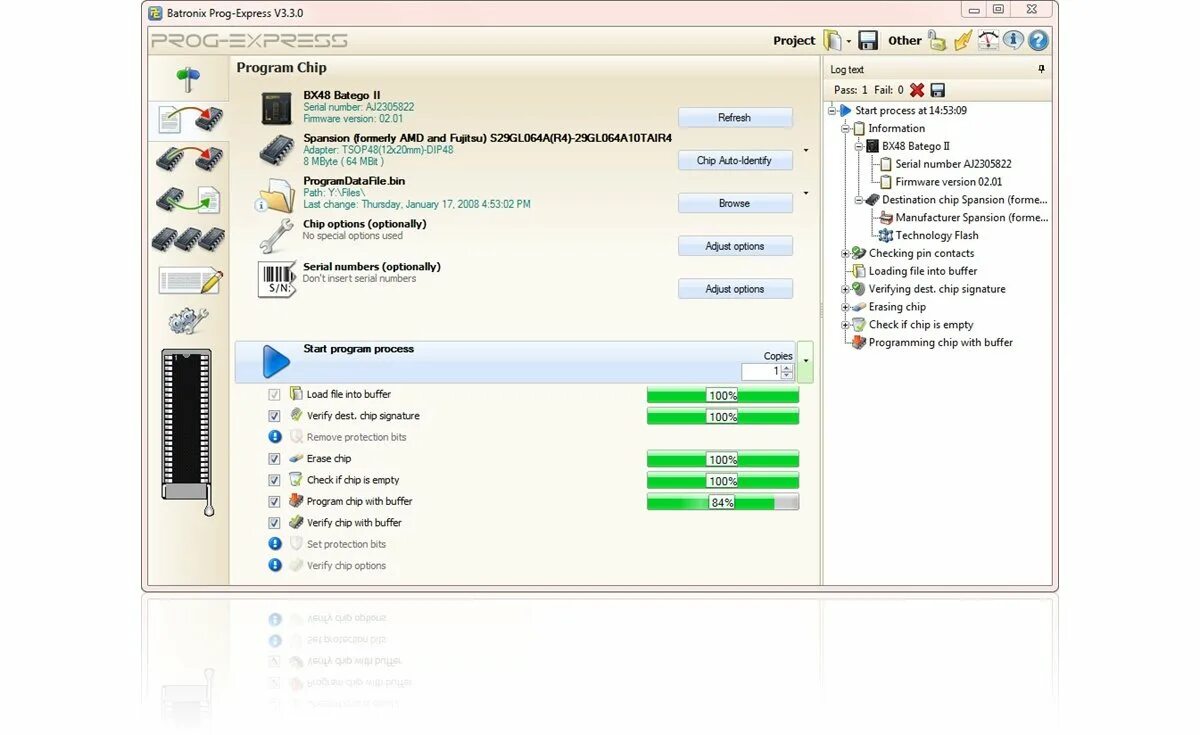The image size is (1200, 735).
Task: Click info icon beside Set protection bits
Action: pos(275,544)
